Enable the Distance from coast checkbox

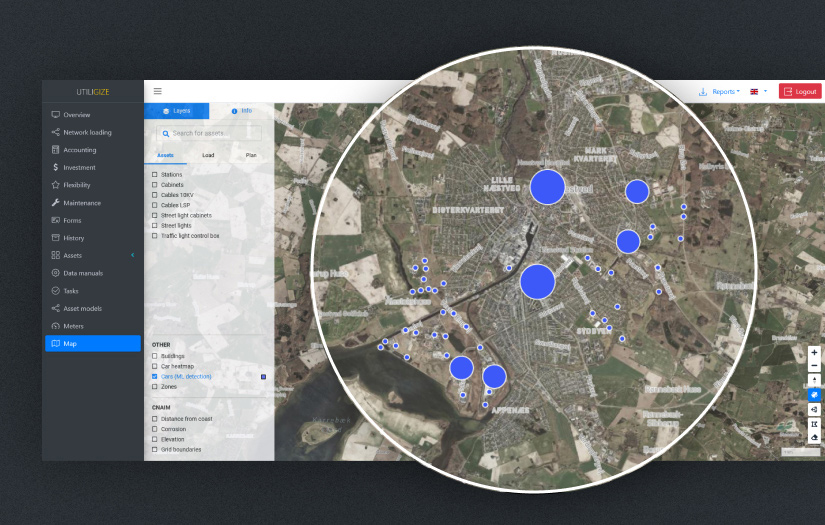tap(155, 419)
